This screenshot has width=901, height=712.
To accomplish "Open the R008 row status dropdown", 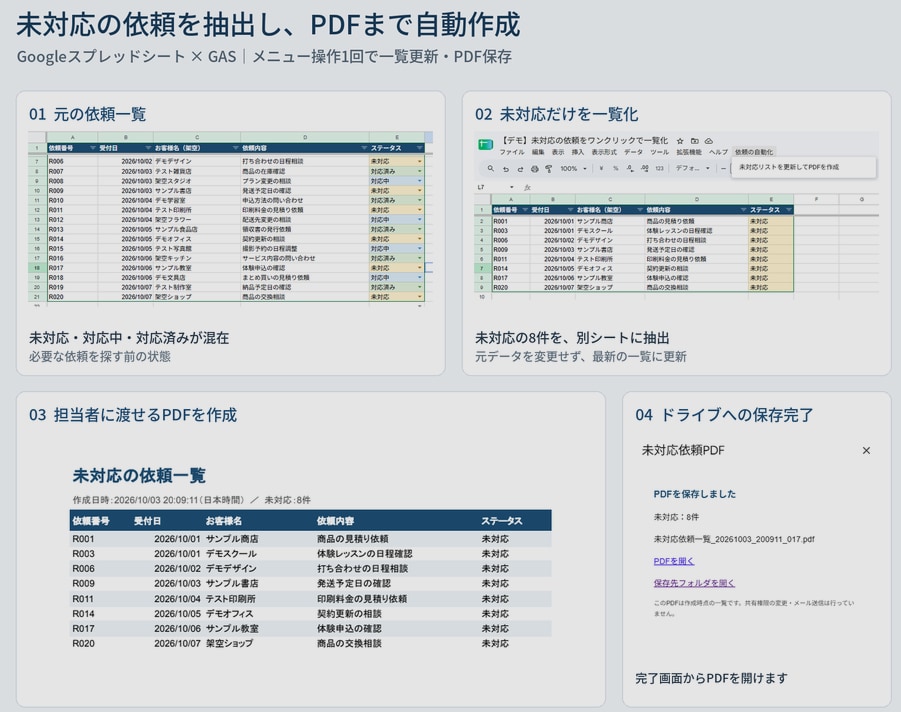I will pyautogui.click(x=419, y=181).
